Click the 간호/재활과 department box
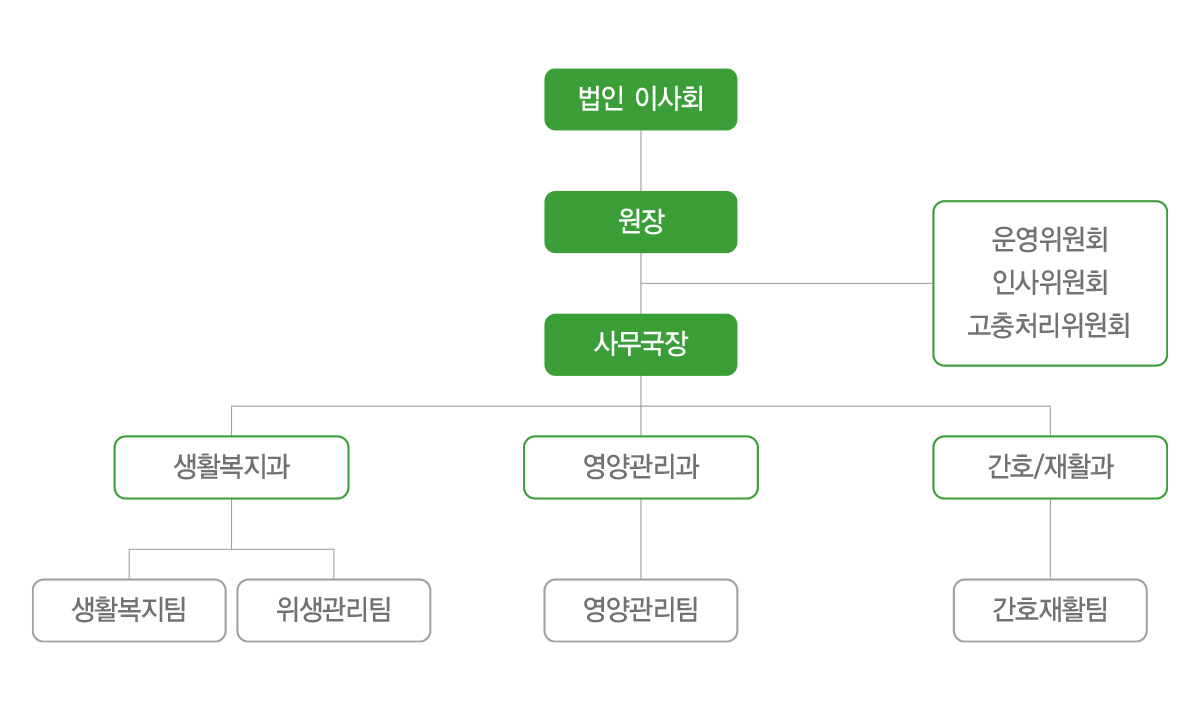This screenshot has height=712, width=1200. (x=1050, y=467)
